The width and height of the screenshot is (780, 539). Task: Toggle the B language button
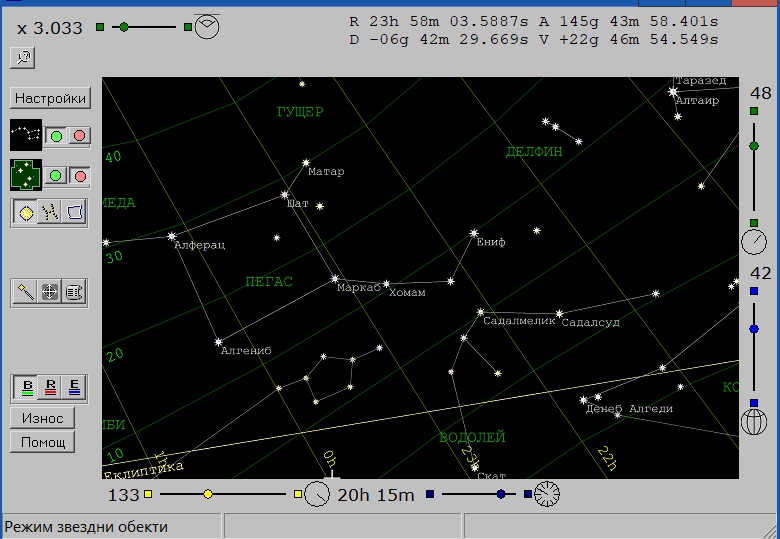coord(27,387)
